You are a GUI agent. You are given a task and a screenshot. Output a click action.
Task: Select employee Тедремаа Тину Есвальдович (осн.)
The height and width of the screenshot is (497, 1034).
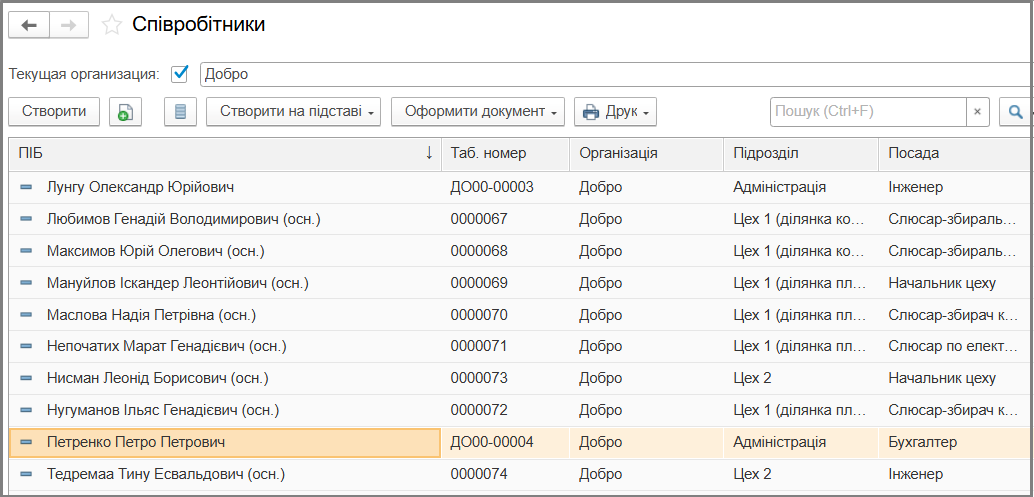coord(166,474)
